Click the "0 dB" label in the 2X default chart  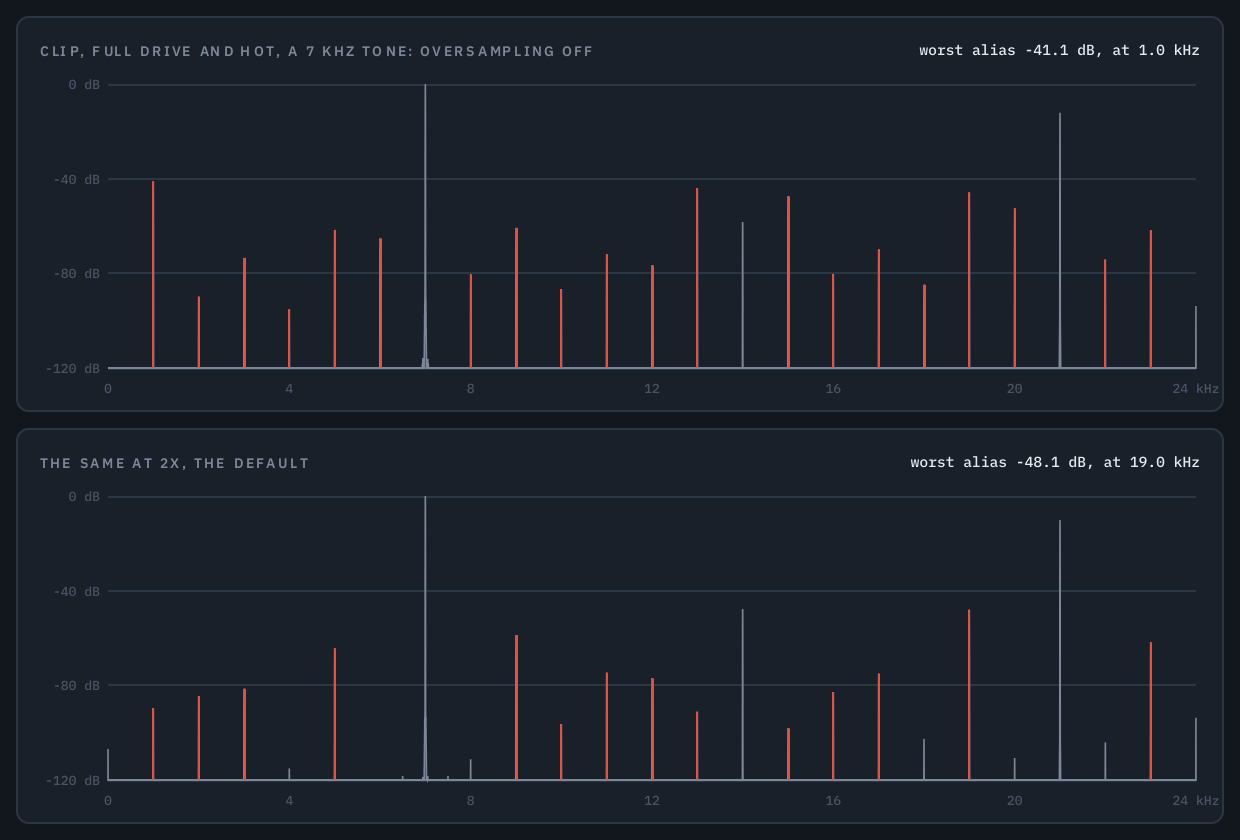pos(84,497)
